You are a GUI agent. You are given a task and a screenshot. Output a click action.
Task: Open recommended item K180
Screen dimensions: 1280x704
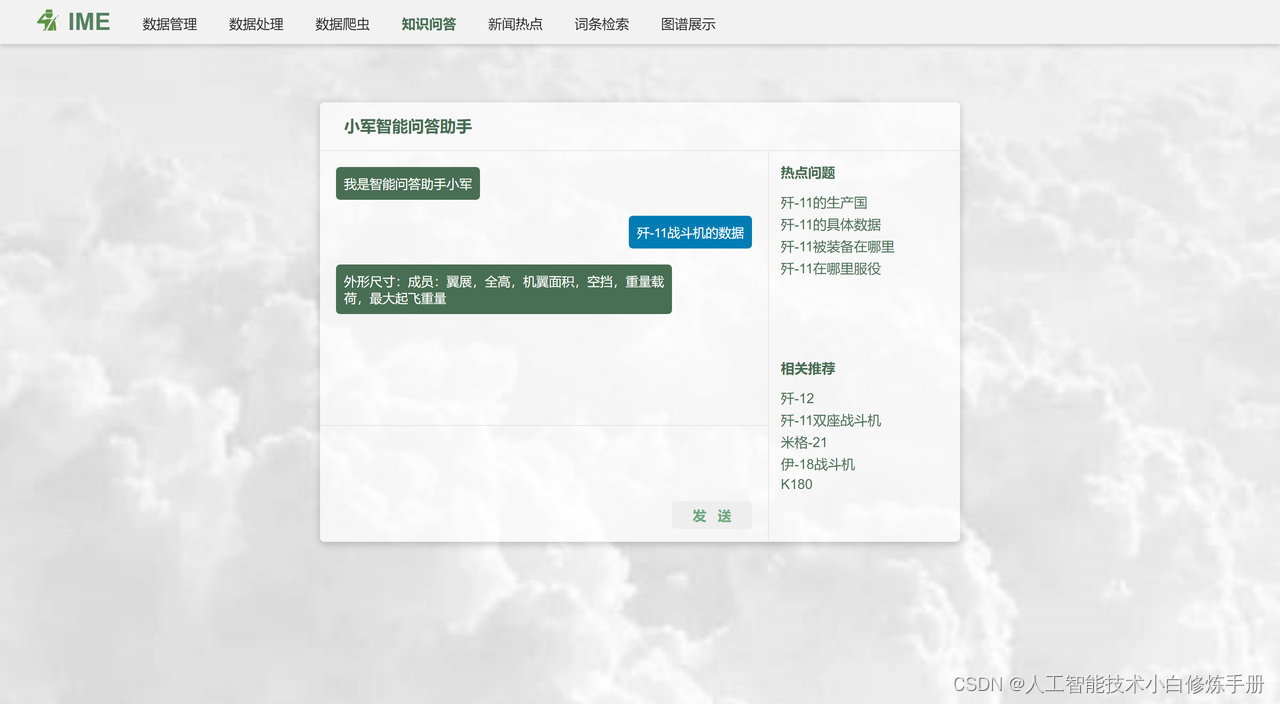[x=797, y=484]
